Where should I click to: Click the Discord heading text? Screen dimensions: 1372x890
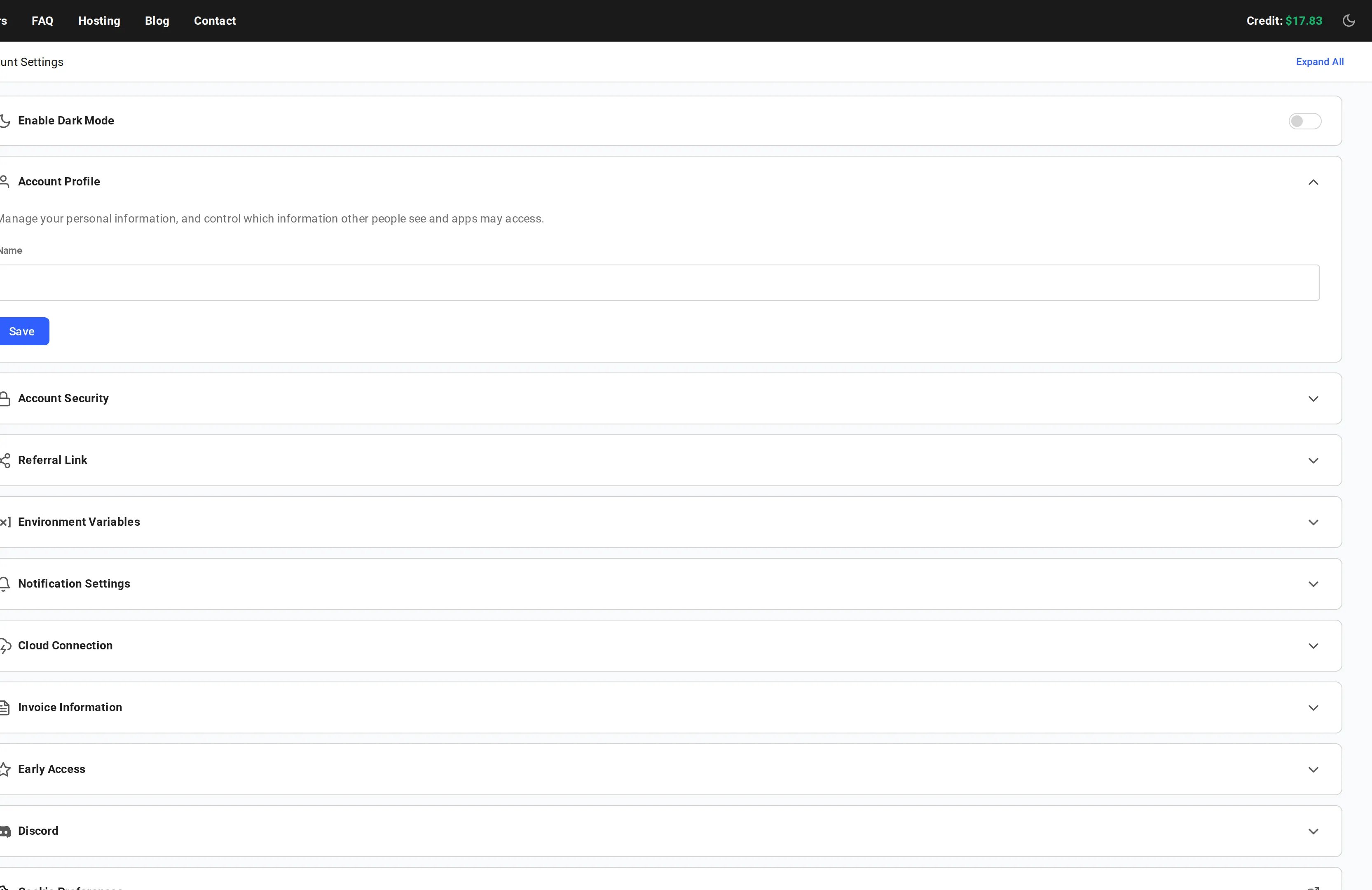pyautogui.click(x=38, y=831)
